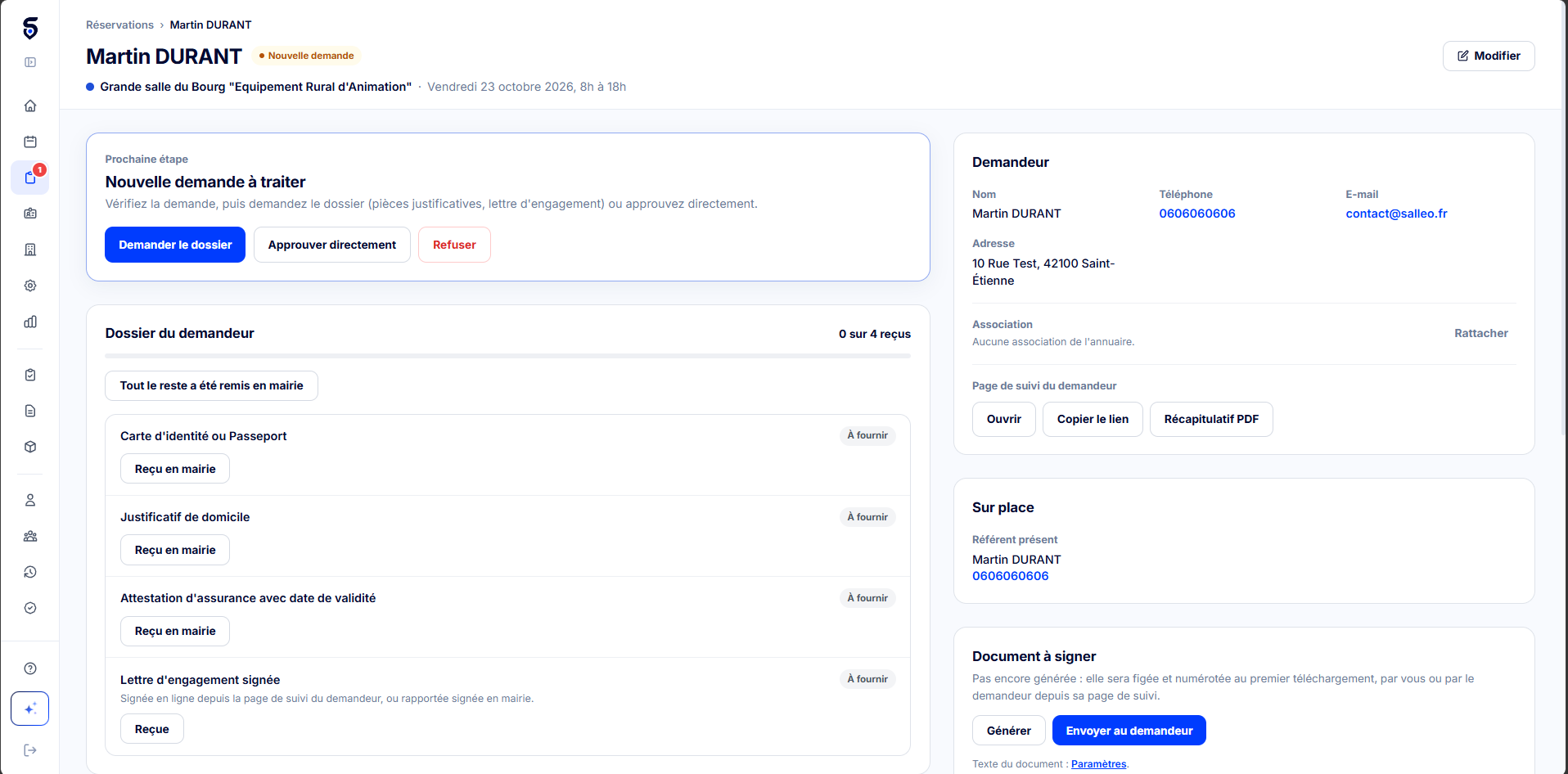Click Générer for the document à signer

pyautogui.click(x=1009, y=731)
